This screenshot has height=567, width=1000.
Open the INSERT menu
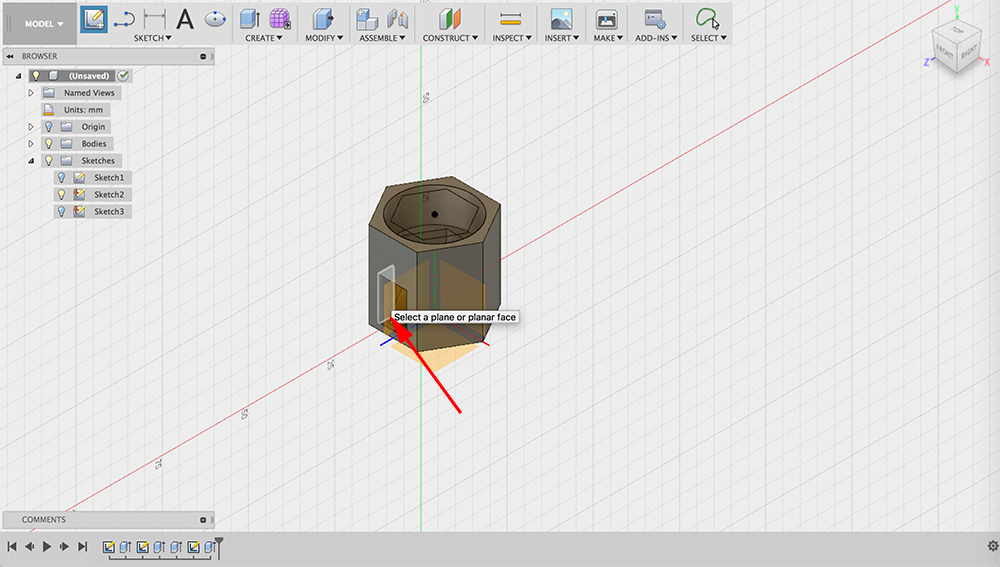pyautogui.click(x=561, y=38)
